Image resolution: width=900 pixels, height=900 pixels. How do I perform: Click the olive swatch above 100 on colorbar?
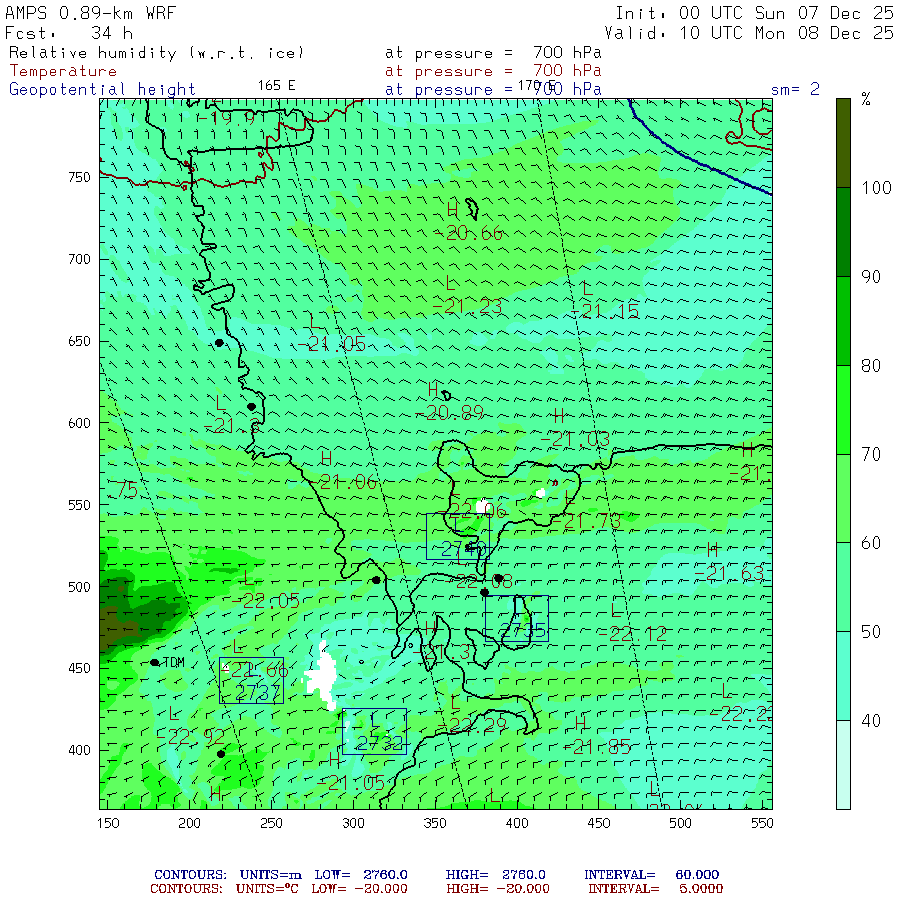843,143
